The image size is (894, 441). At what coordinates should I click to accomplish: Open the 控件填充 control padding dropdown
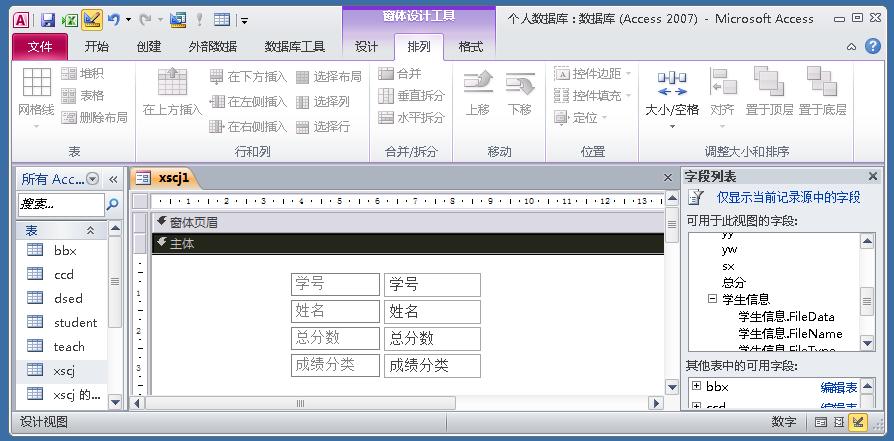[x=593, y=95]
